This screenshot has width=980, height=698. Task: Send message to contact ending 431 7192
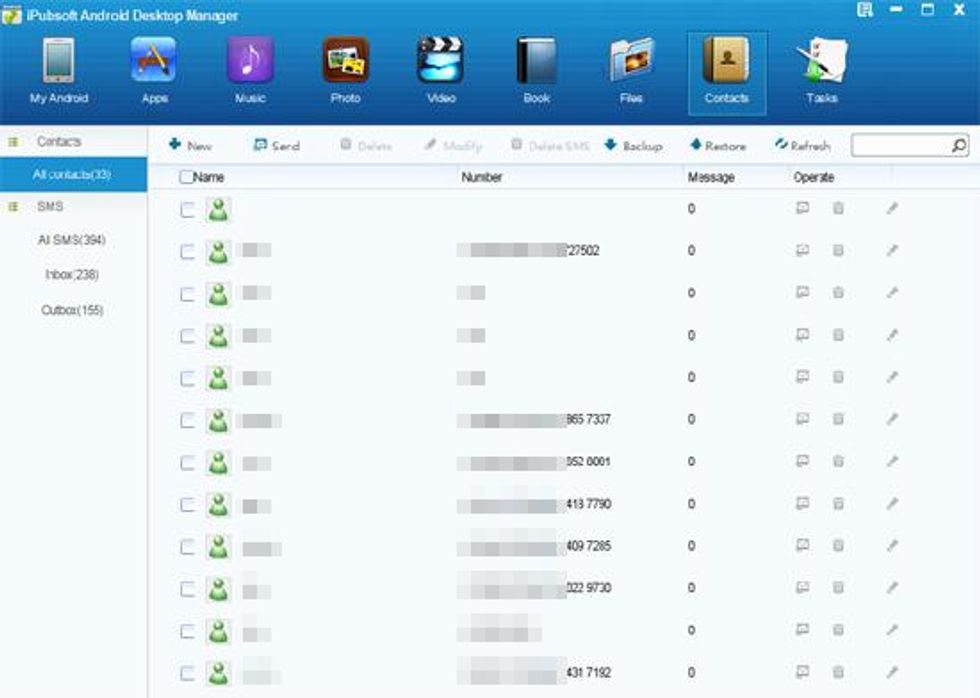point(802,672)
